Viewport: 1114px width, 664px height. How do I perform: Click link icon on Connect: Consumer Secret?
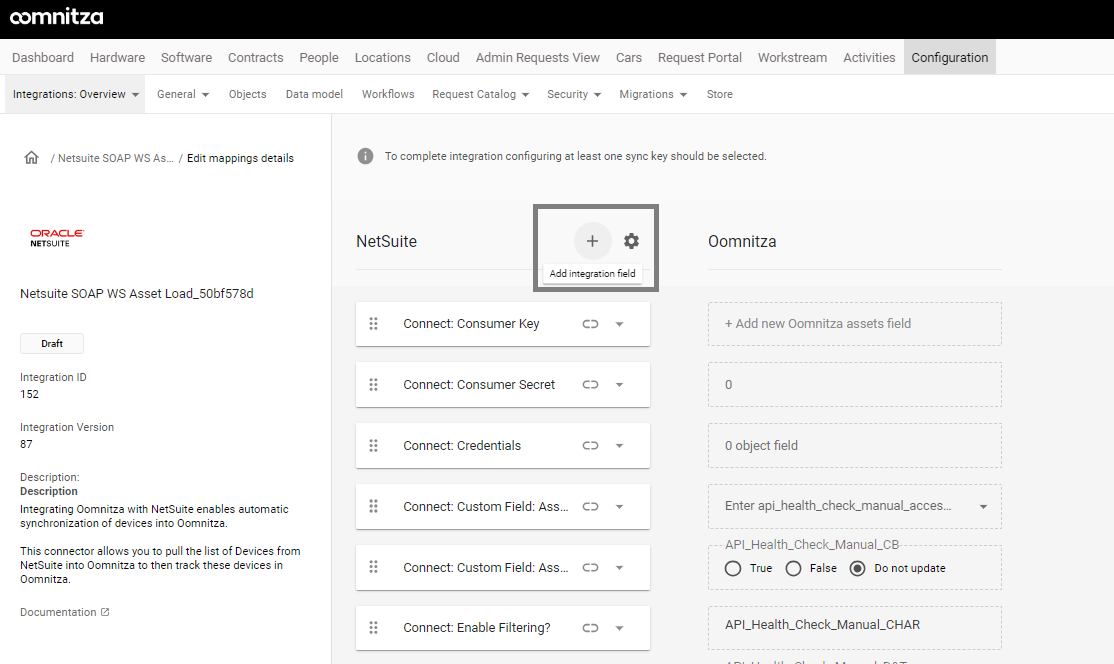pos(590,385)
